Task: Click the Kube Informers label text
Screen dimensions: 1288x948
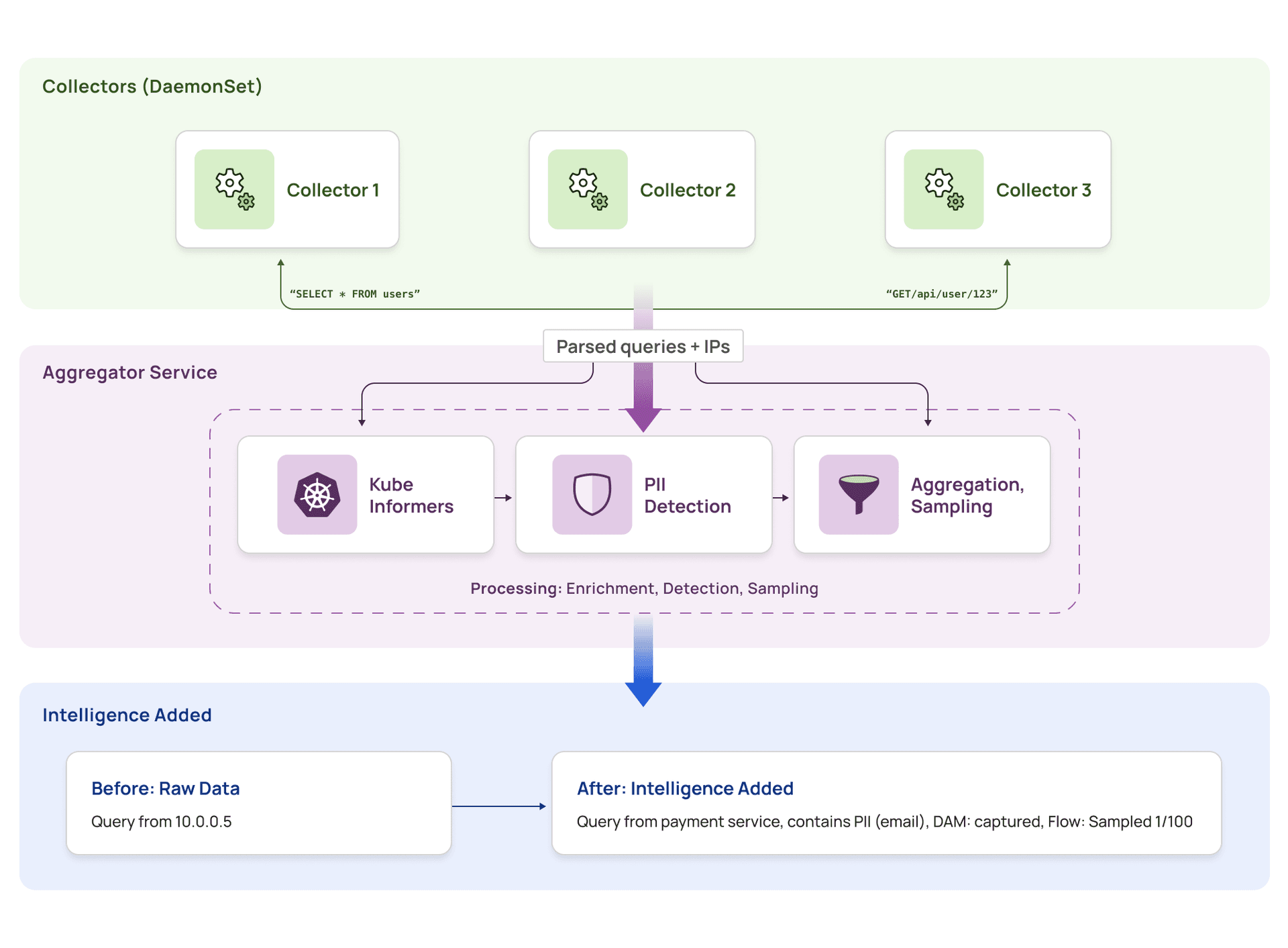Action: pos(411,495)
